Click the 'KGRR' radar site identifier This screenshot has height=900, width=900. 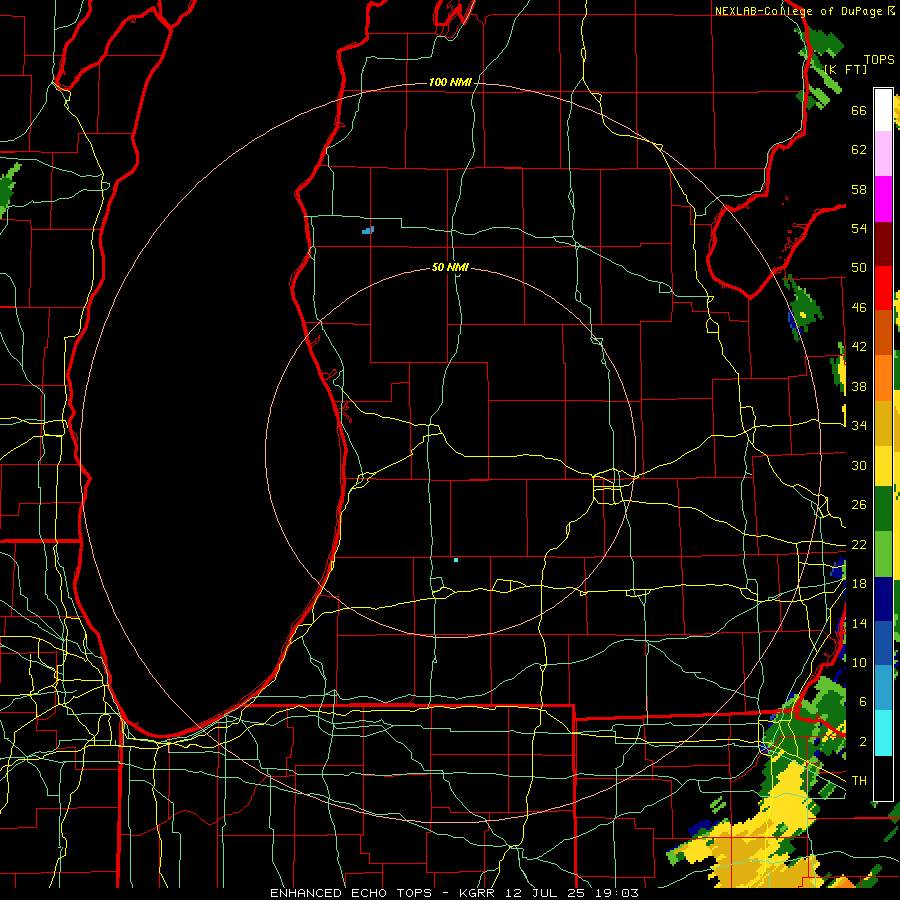477,893
